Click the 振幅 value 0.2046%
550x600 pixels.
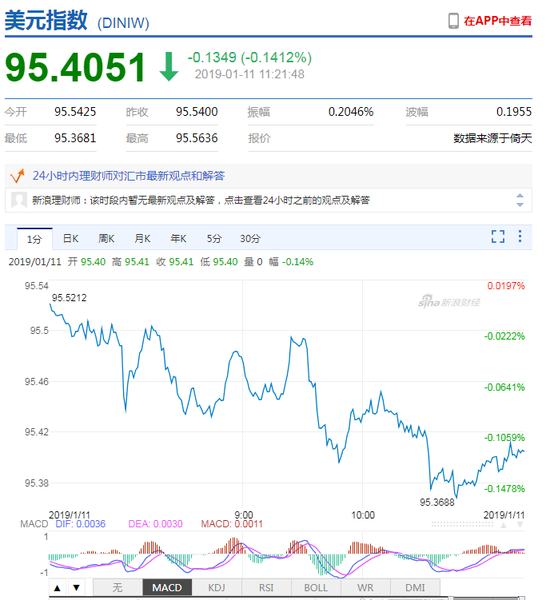[351, 112]
